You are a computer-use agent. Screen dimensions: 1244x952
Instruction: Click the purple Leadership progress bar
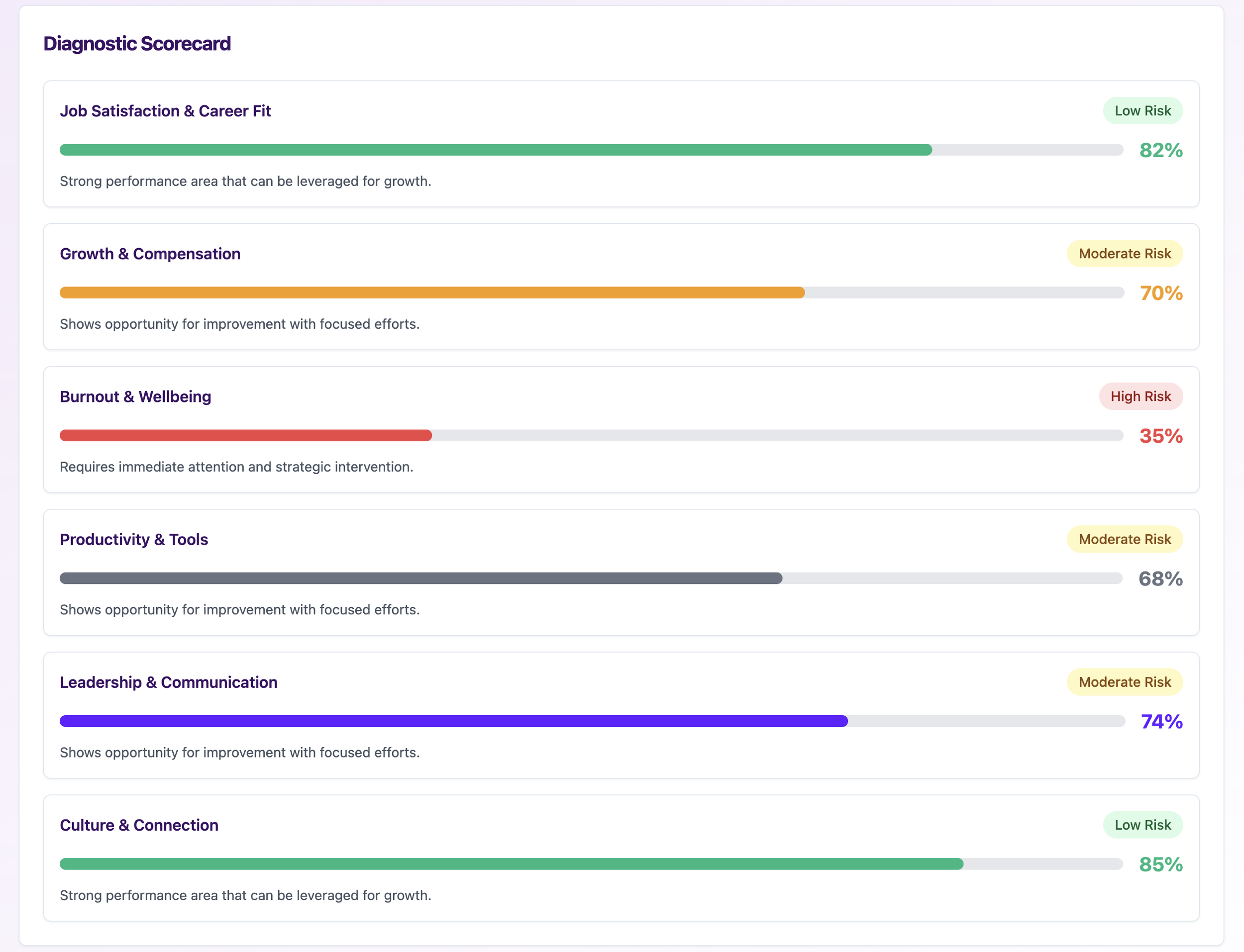click(453, 721)
